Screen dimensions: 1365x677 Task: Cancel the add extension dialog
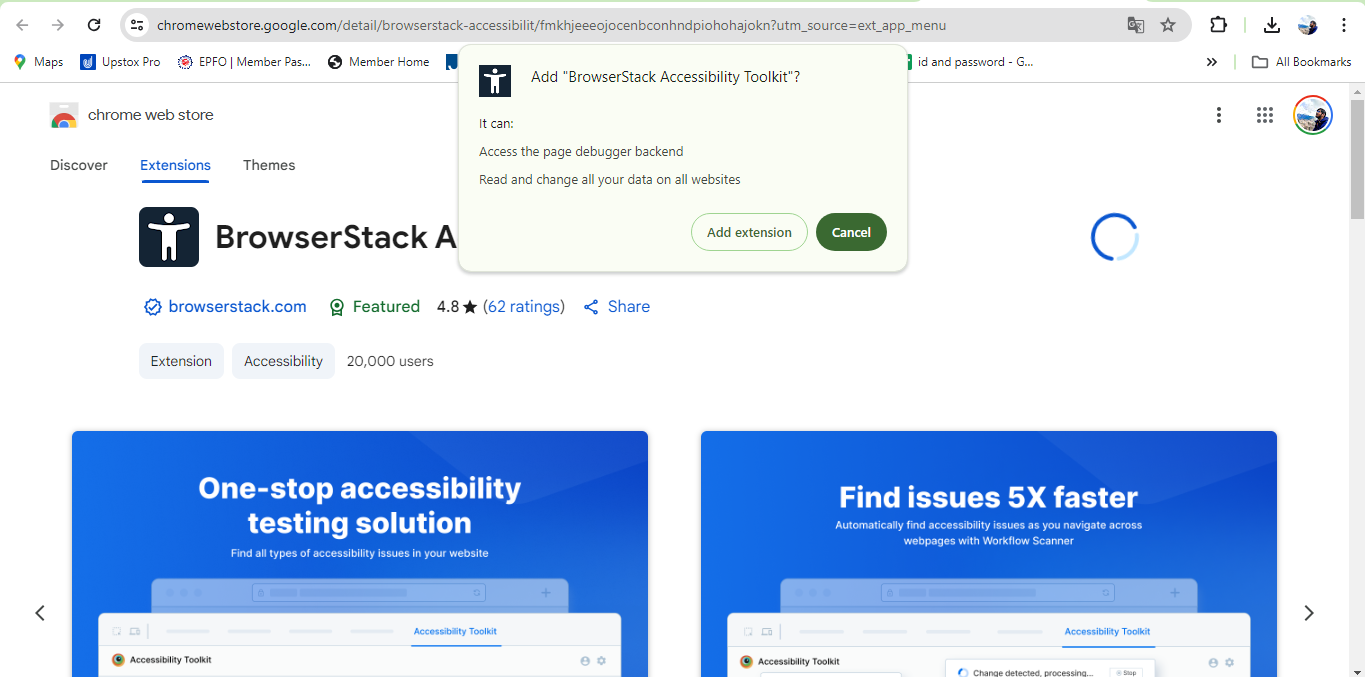tap(851, 232)
